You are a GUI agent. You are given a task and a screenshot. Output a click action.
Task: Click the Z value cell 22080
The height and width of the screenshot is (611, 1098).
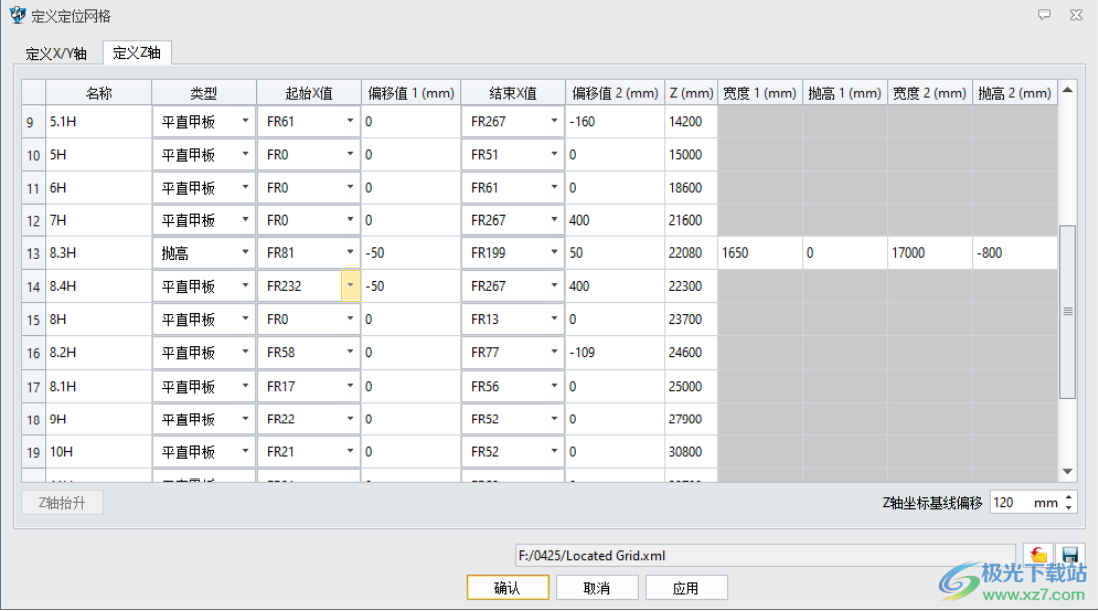(x=691, y=253)
